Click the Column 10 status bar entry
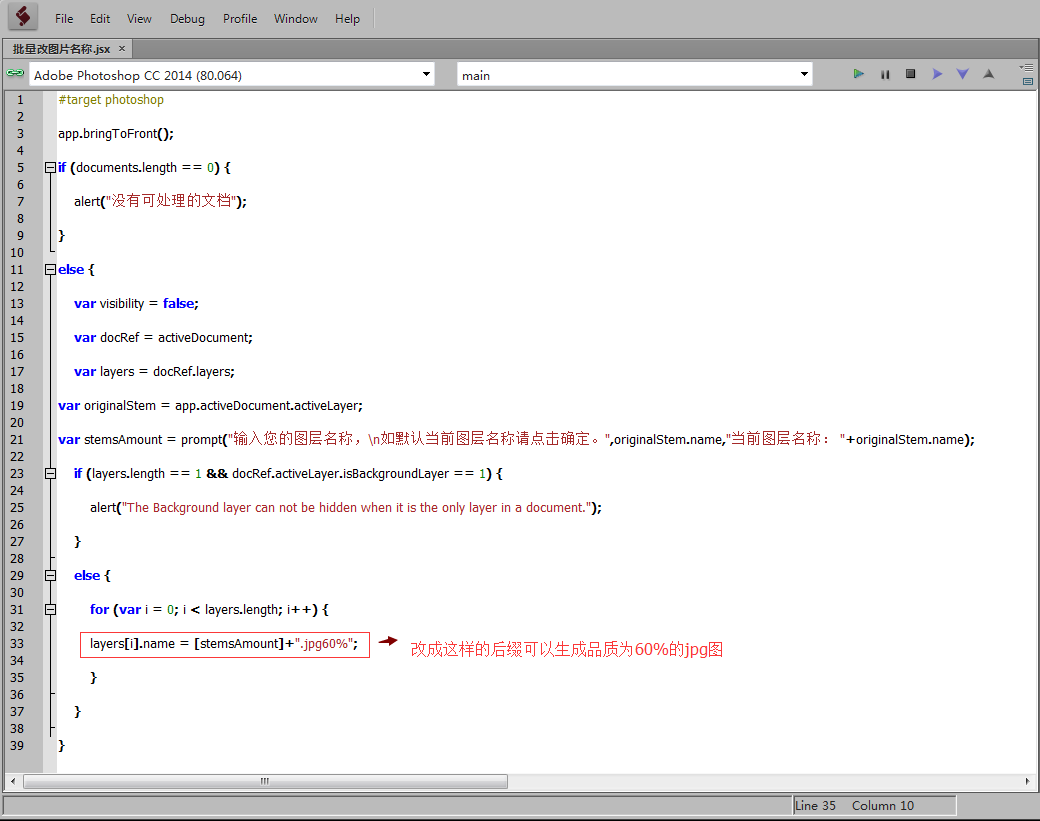The image size is (1040, 821). [883, 806]
